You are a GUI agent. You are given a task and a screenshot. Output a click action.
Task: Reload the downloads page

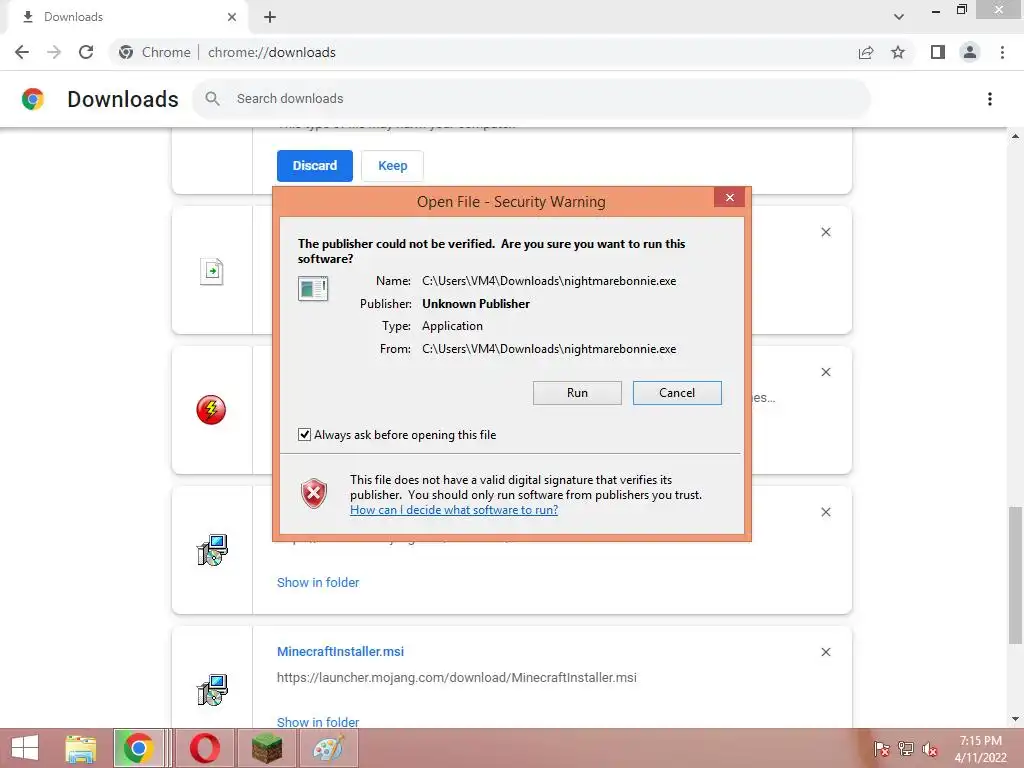(x=86, y=52)
